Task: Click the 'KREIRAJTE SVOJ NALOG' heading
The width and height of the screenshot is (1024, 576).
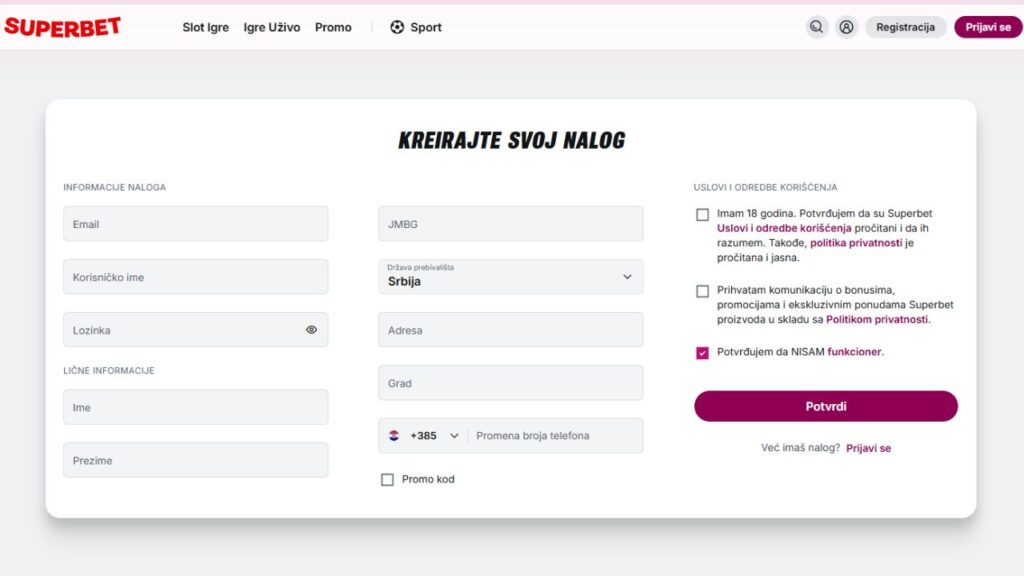Action: coord(511,140)
